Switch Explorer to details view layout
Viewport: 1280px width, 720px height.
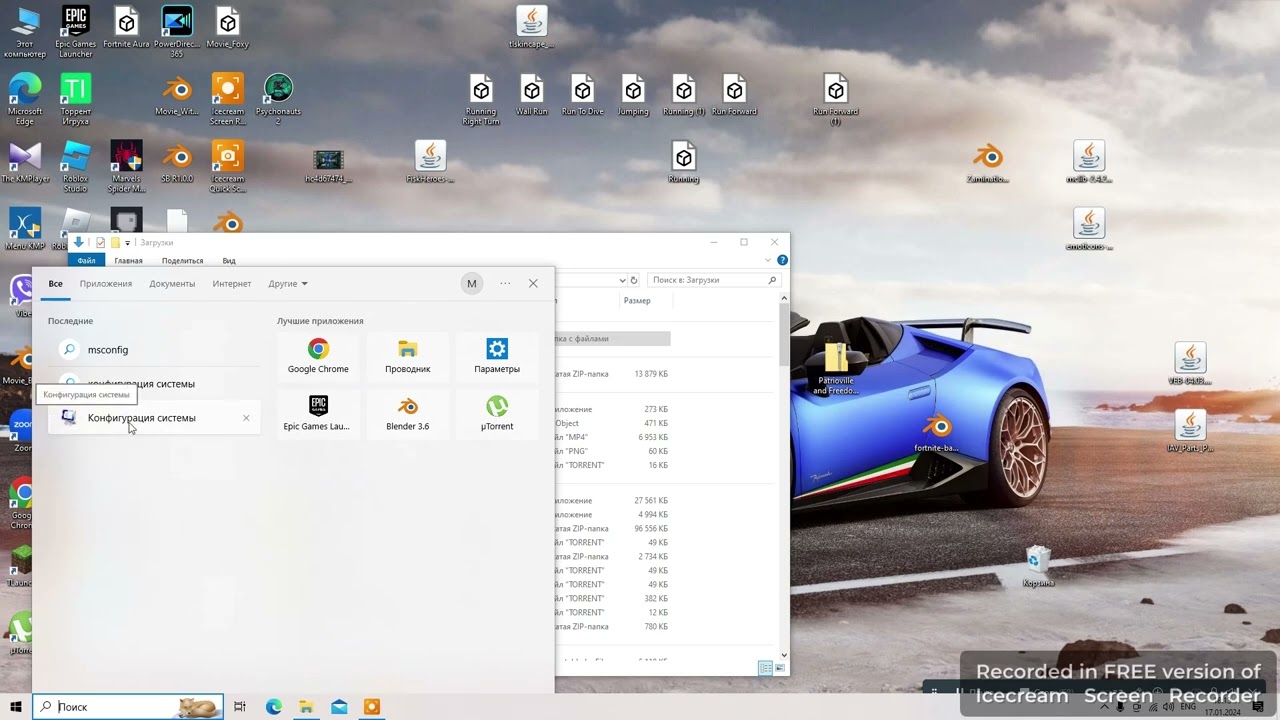click(765, 668)
